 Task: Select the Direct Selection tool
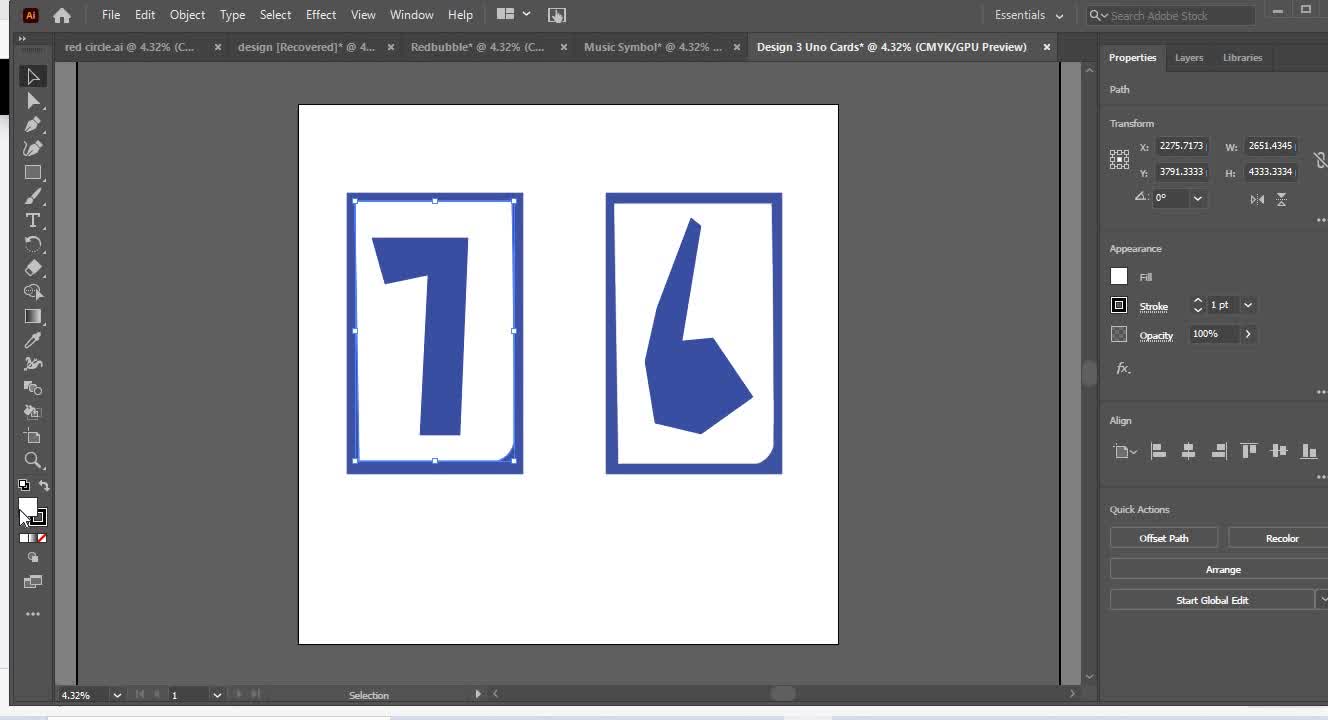click(x=33, y=101)
